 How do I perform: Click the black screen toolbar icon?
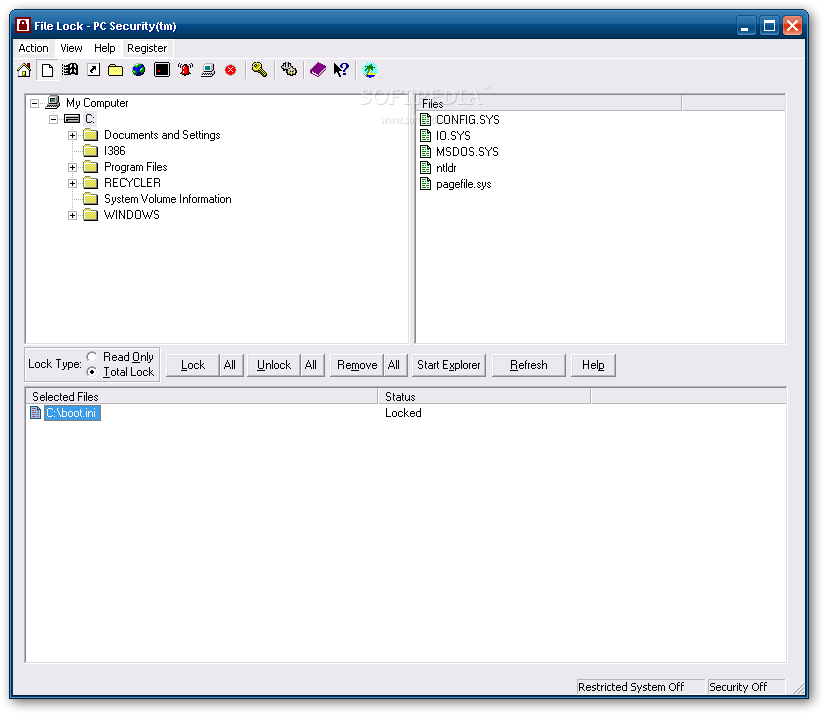pyautogui.click(x=162, y=70)
